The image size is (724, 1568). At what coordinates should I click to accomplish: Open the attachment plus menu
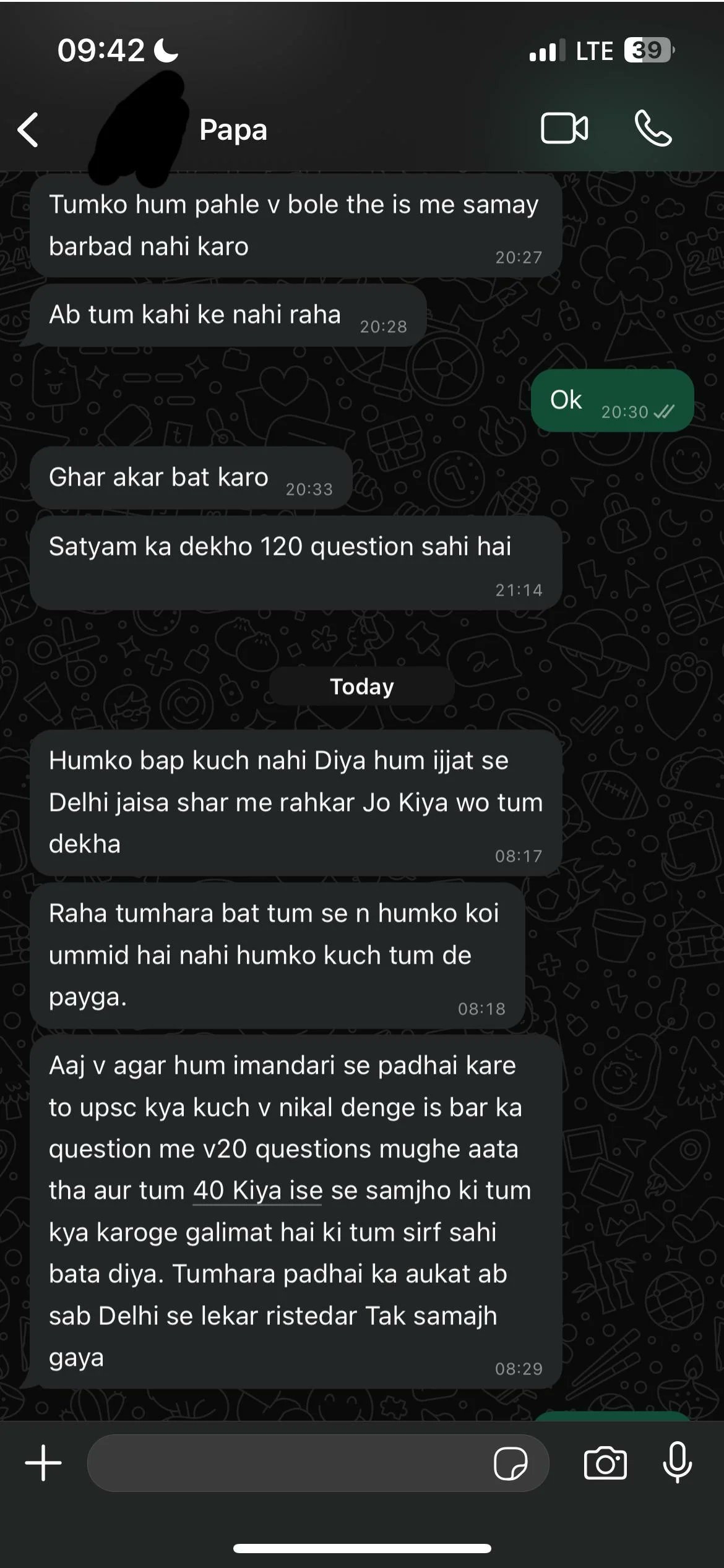[x=43, y=1463]
